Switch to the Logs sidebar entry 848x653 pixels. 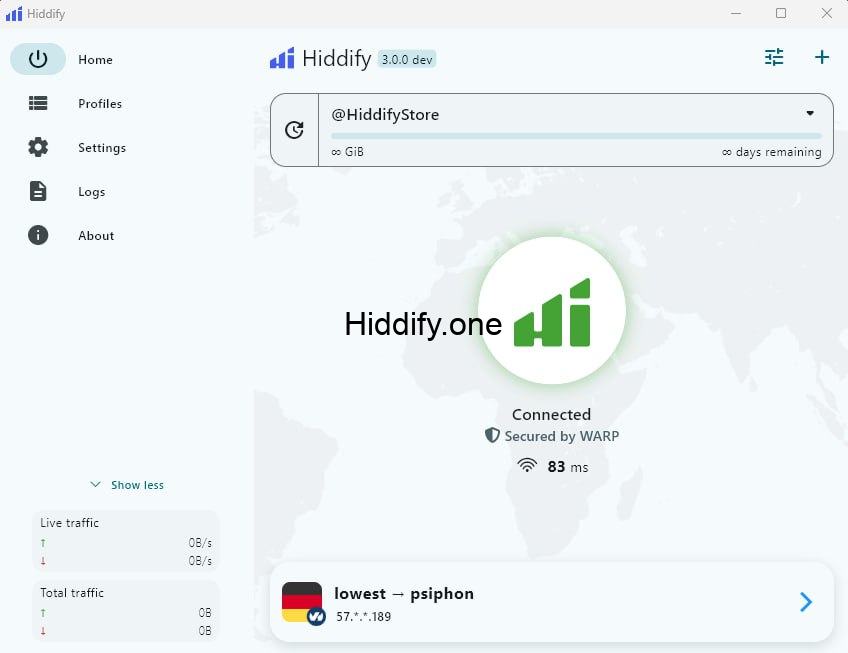click(x=91, y=191)
